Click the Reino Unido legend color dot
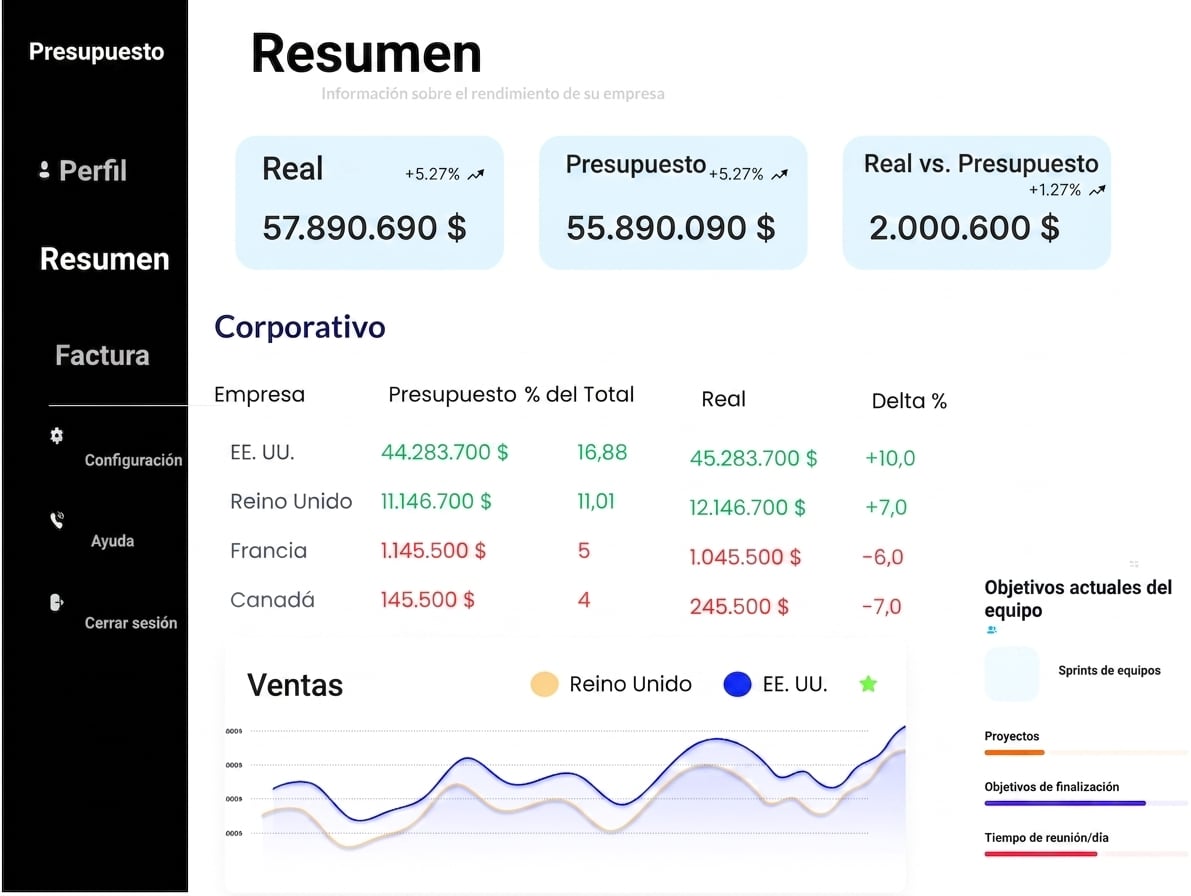Image resolution: width=1191 pixels, height=896 pixels. pos(544,684)
